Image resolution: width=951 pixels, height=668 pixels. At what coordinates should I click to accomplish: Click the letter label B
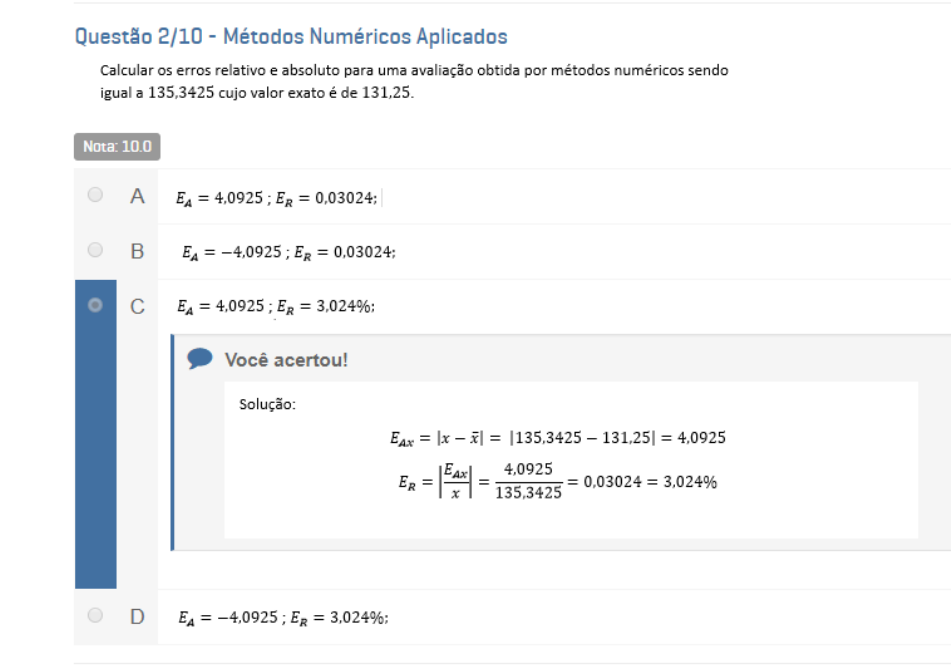pyautogui.click(x=137, y=251)
